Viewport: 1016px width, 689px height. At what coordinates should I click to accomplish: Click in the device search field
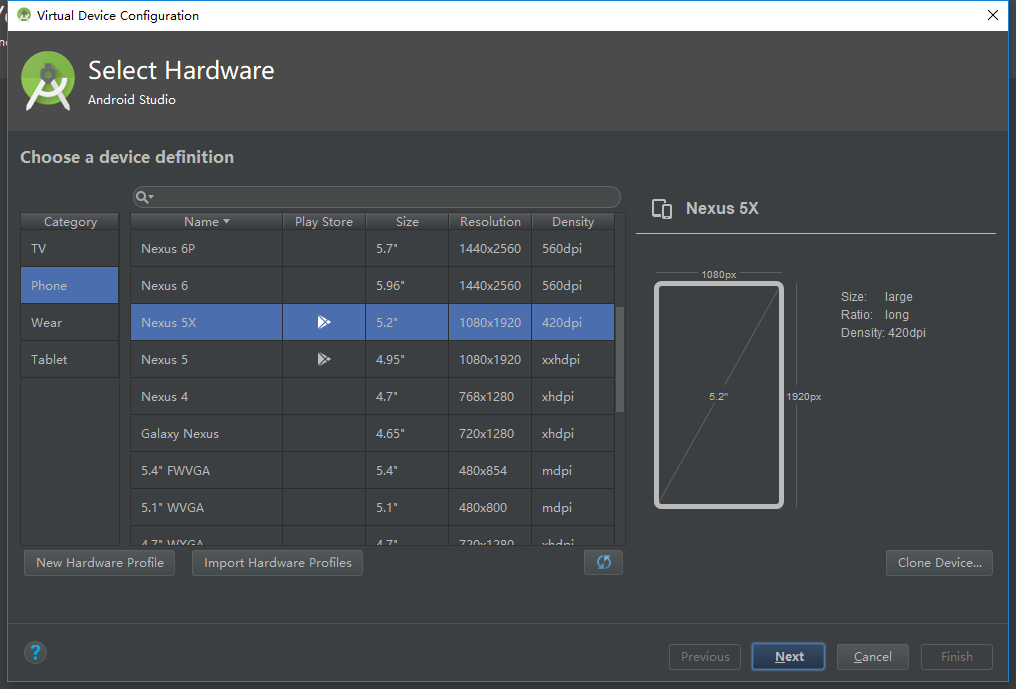[376, 197]
